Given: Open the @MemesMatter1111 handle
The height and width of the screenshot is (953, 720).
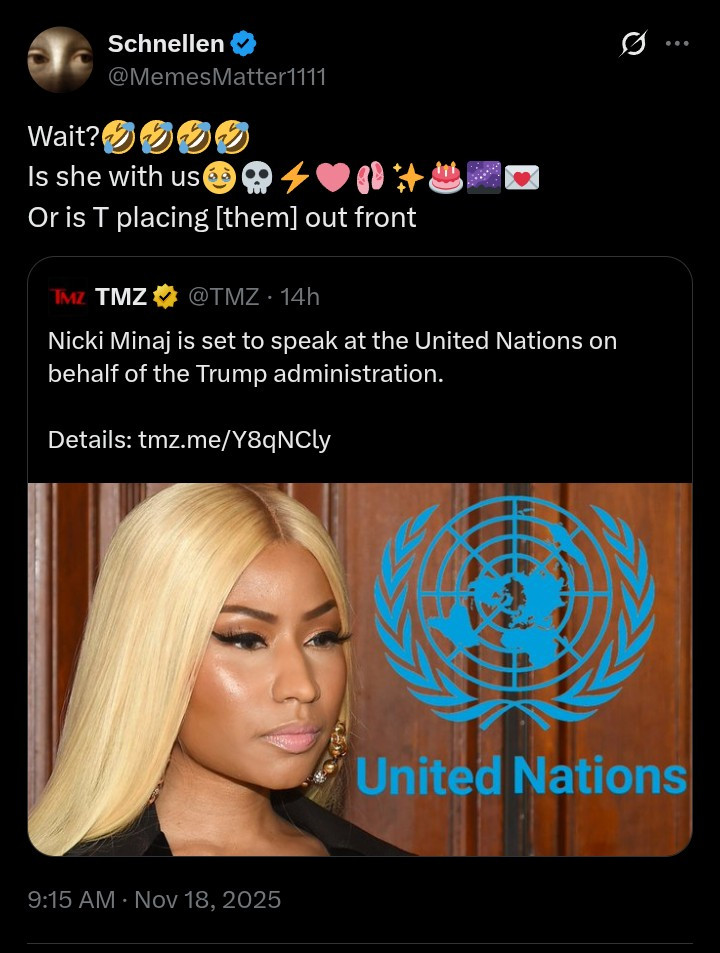Looking at the screenshot, I should pos(217,77).
